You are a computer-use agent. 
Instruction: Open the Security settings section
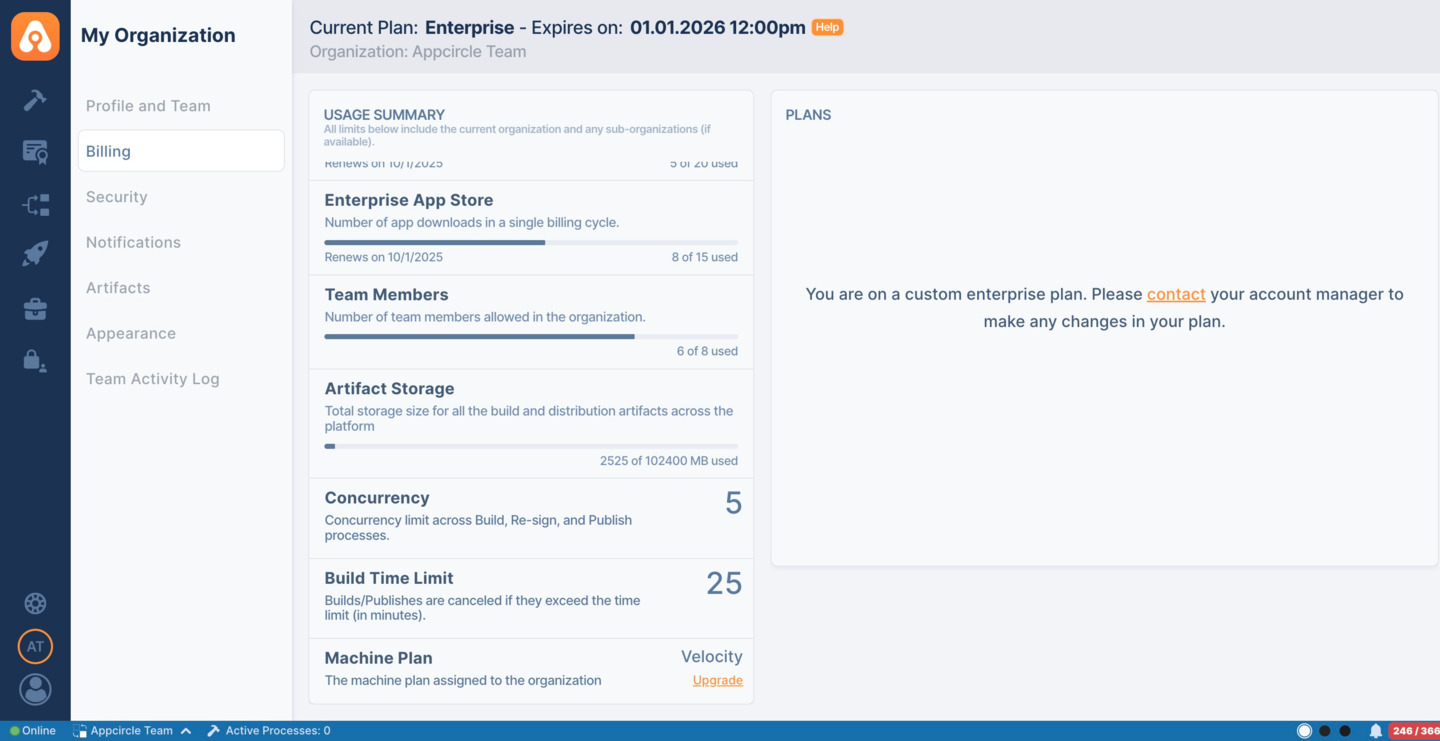117,197
